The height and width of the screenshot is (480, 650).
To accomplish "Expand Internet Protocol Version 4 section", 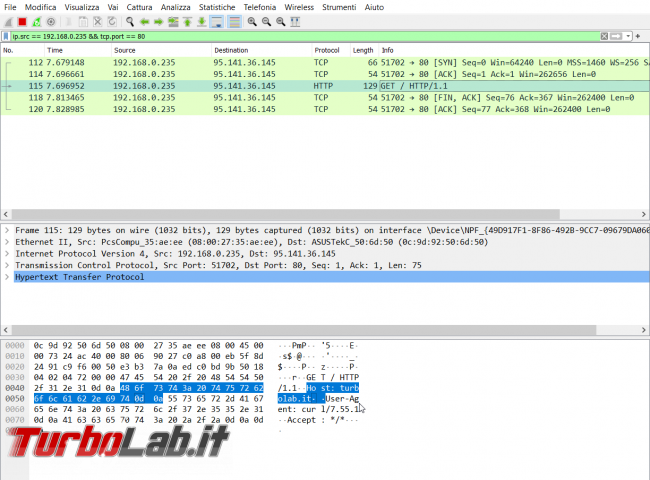I will click(7, 253).
